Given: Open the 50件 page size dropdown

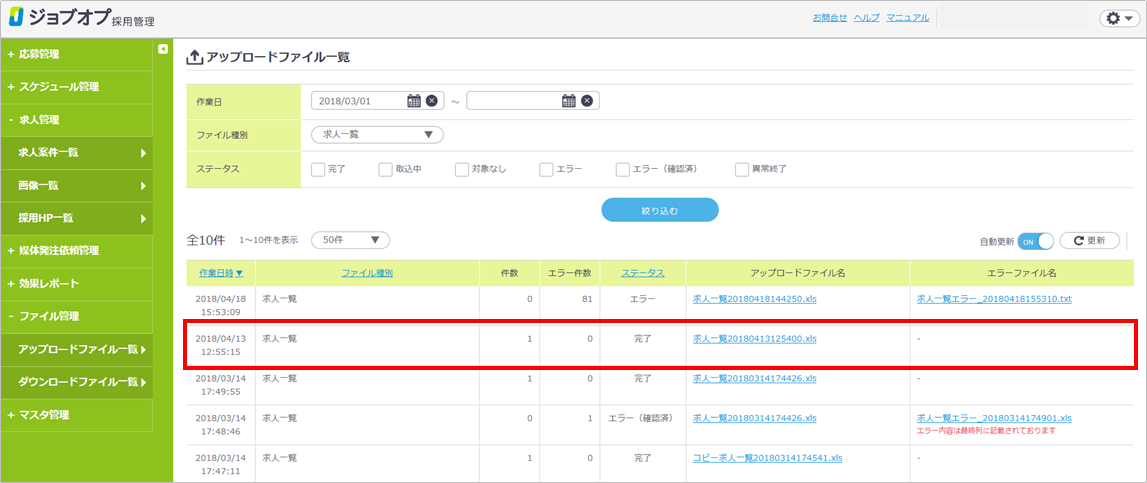Looking at the screenshot, I should [x=350, y=240].
